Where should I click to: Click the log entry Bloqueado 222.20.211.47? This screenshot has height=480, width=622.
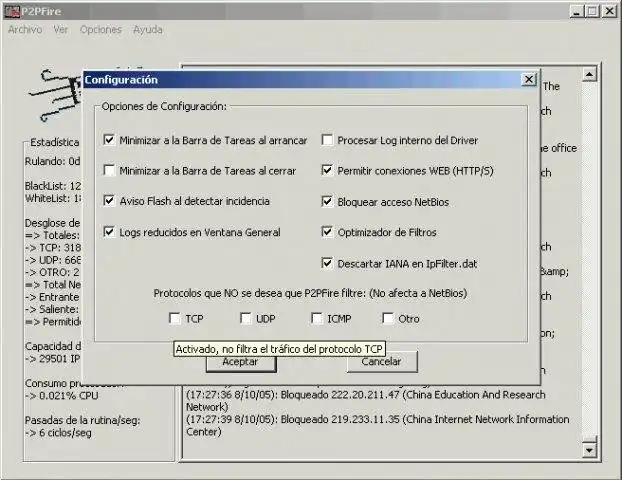tap(366, 401)
